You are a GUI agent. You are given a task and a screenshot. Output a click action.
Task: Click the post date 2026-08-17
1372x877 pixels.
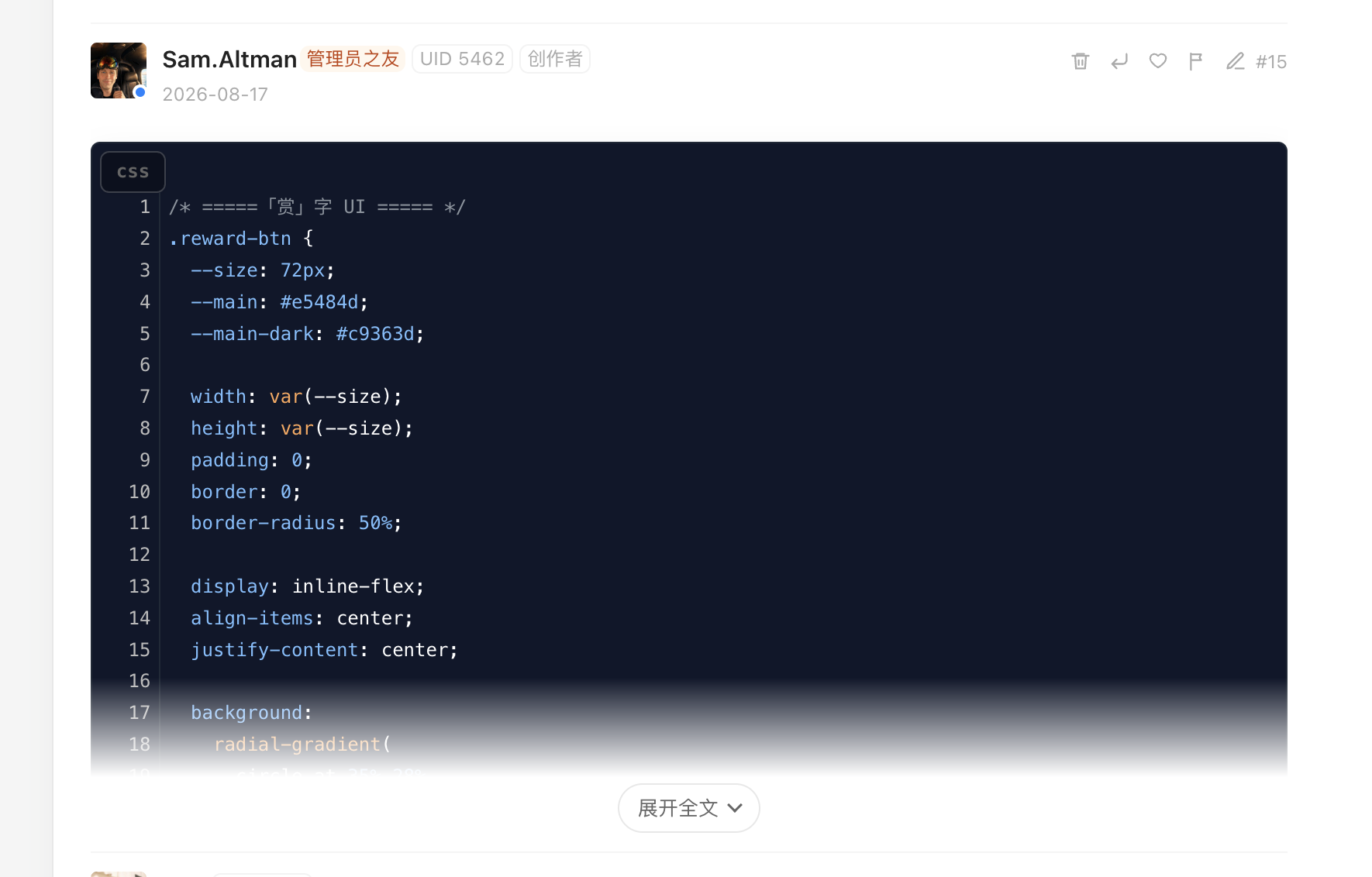[215, 95]
